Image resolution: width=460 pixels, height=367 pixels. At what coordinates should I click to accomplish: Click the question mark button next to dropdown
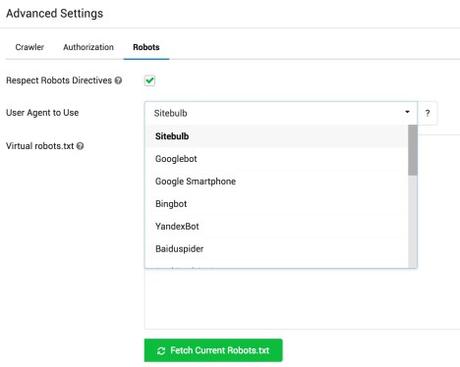(x=427, y=113)
